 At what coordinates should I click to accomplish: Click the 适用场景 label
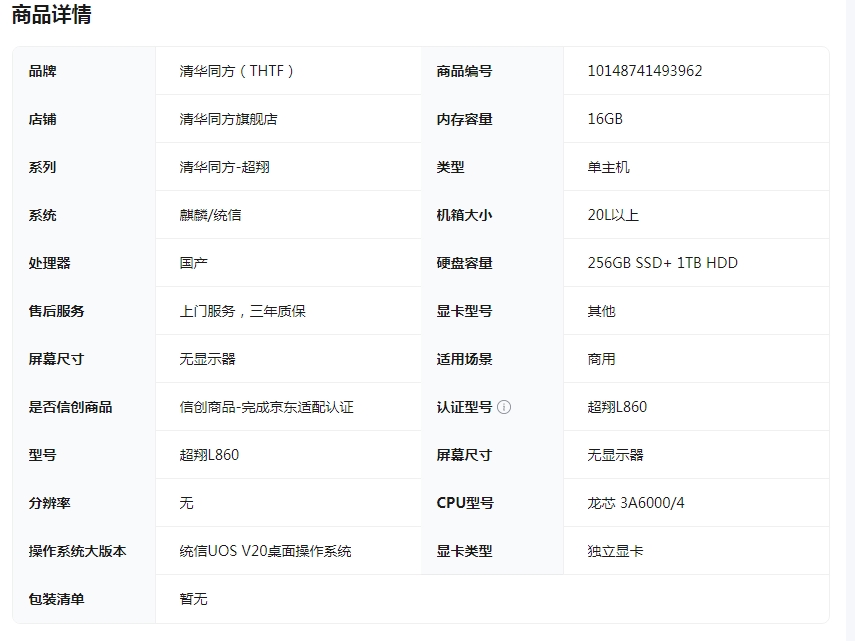[x=465, y=359]
